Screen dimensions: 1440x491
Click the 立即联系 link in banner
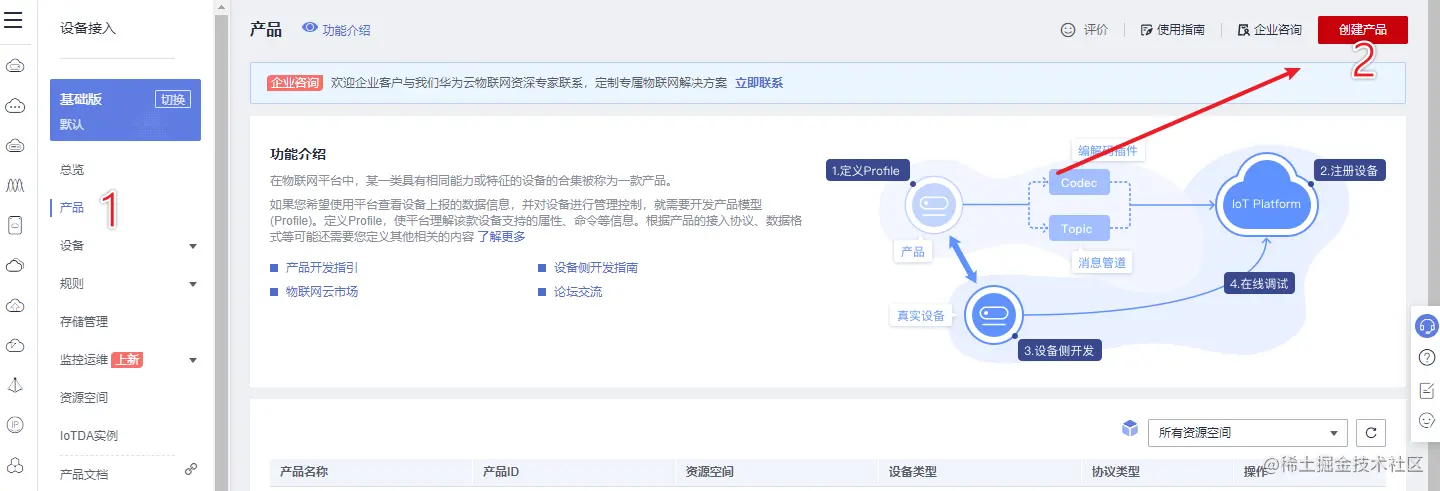[759, 83]
